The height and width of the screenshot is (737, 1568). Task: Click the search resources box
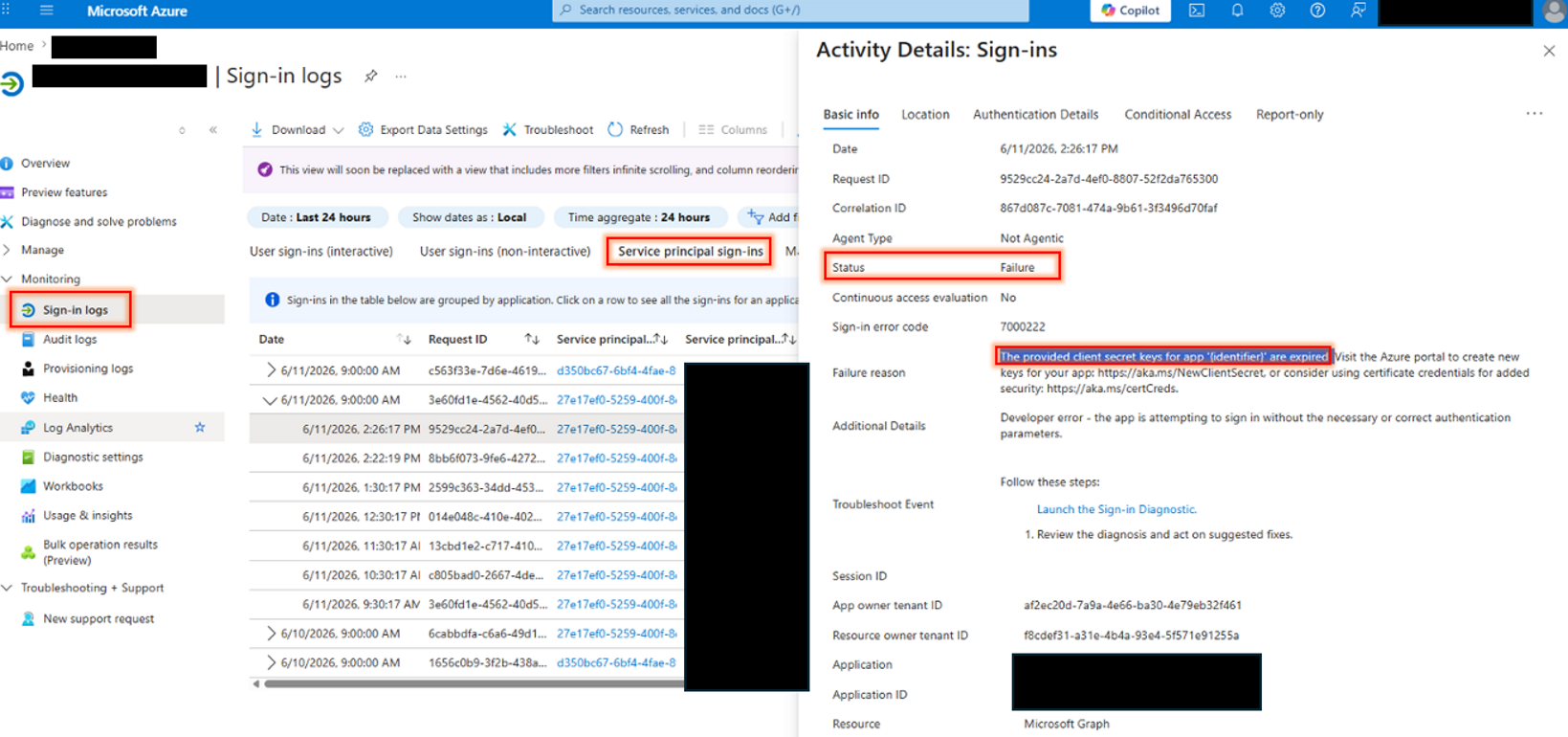coord(790,11)
